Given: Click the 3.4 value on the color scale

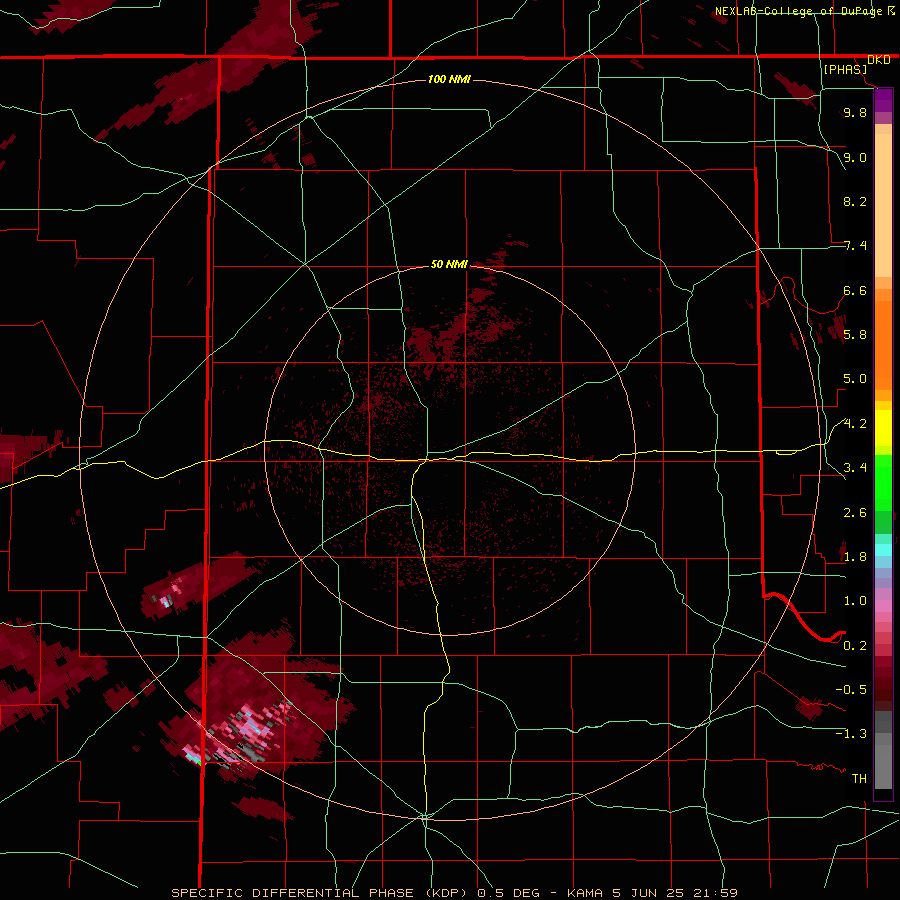Looking at the screenshot, I should coord(855,468).
